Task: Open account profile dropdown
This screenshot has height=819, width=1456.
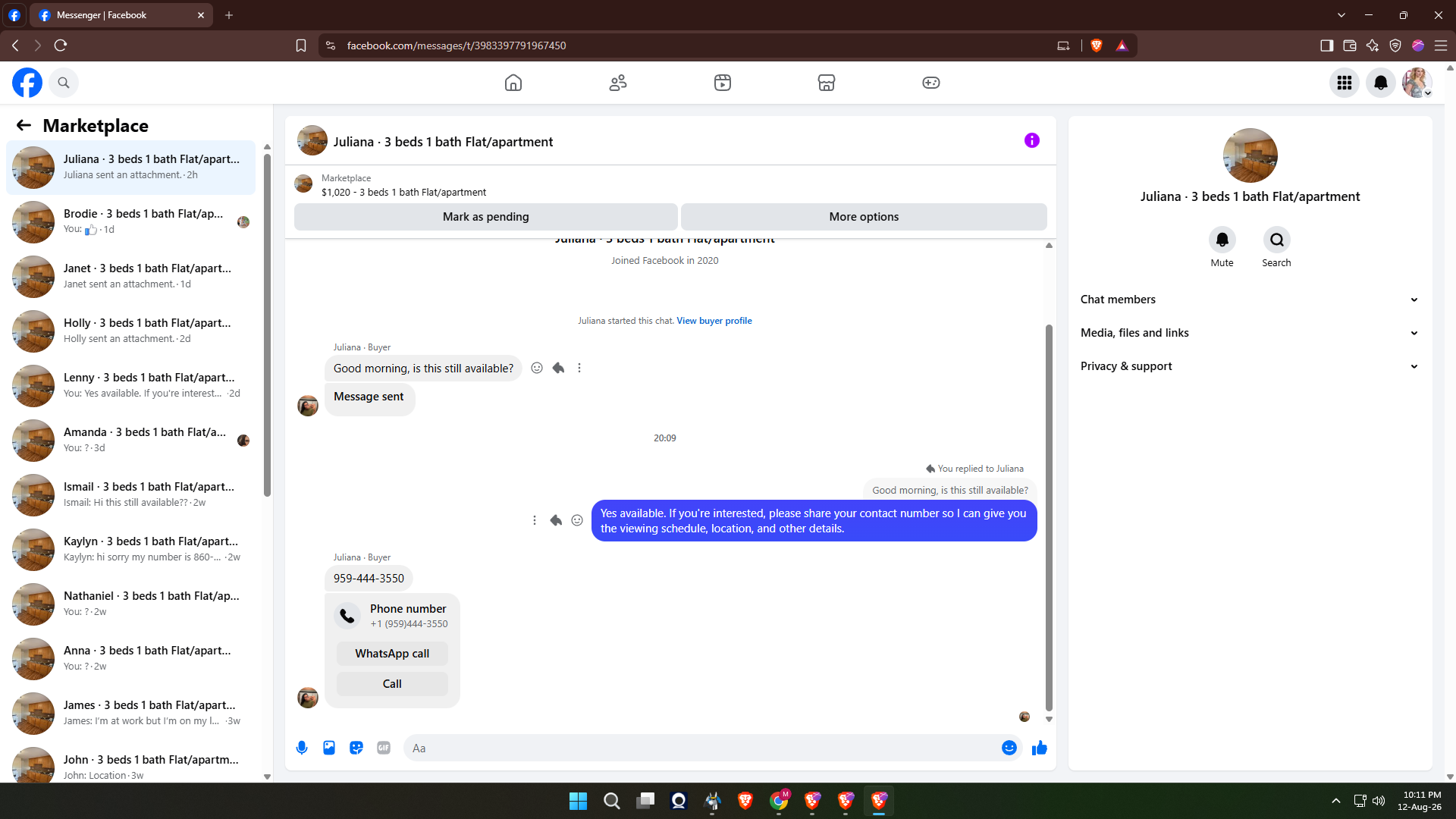Action: [x=1417, y=83]
